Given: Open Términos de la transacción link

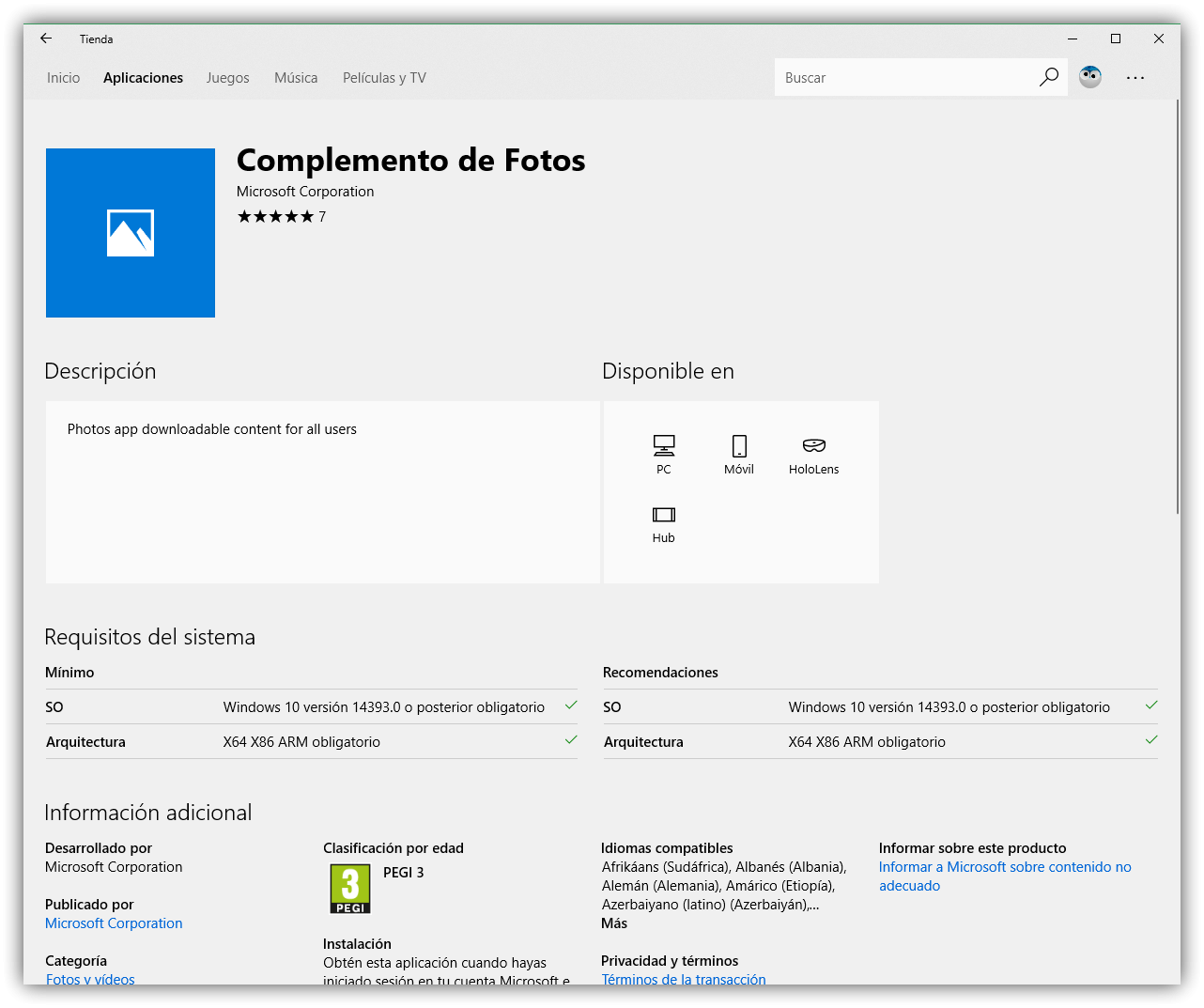Looking at the screenshot, I should coord(684,979).
